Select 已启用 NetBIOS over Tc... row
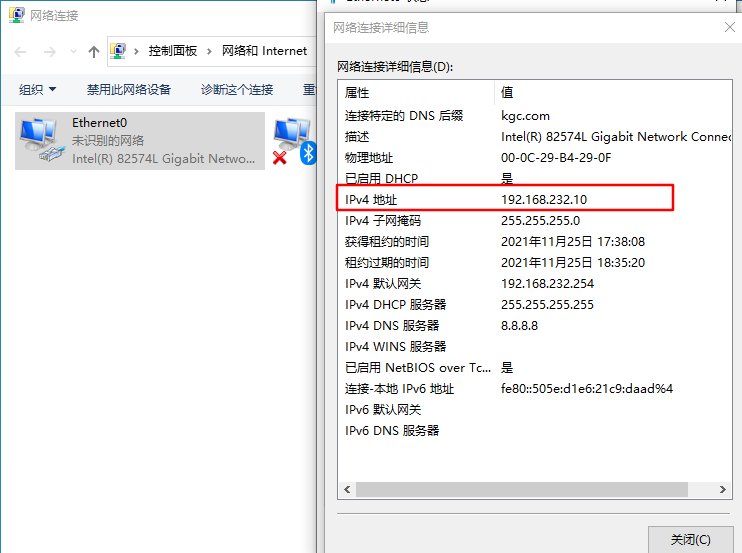The width and height of the screenshot is (742, 553). pos(535,368)
